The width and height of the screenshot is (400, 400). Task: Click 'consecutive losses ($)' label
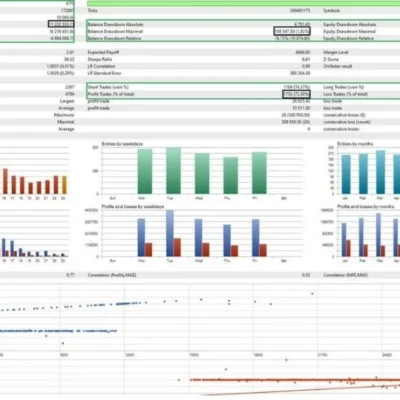[344, 115]
